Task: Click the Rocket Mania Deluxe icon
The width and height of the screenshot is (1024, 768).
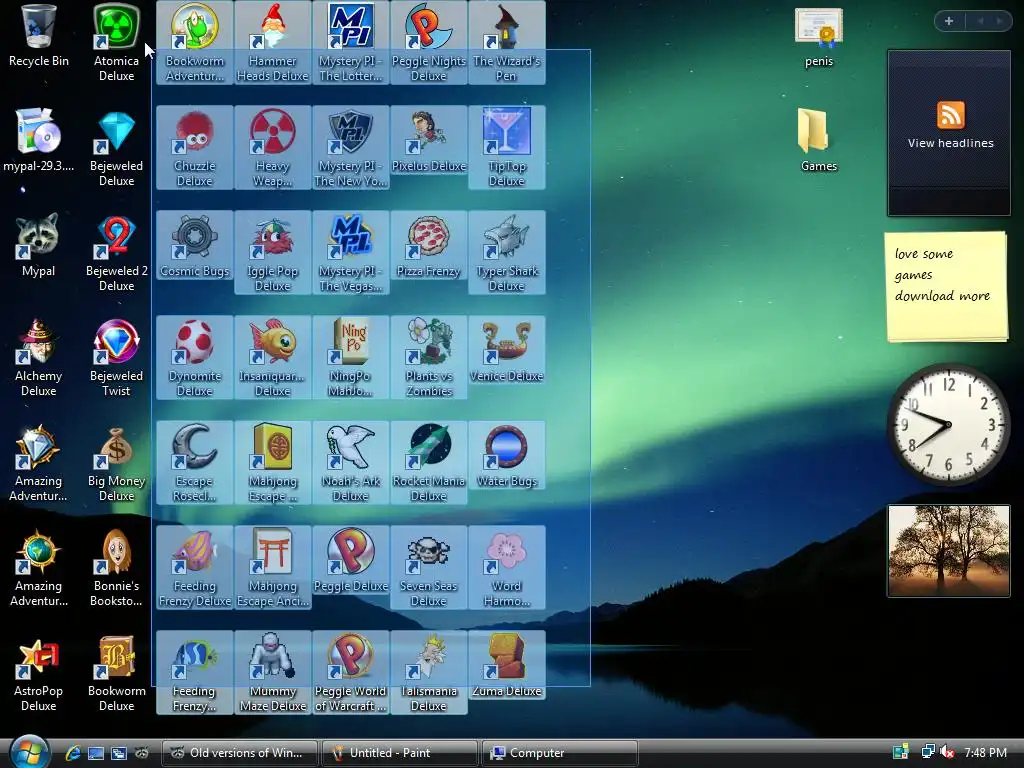Action: pos(428,463)
